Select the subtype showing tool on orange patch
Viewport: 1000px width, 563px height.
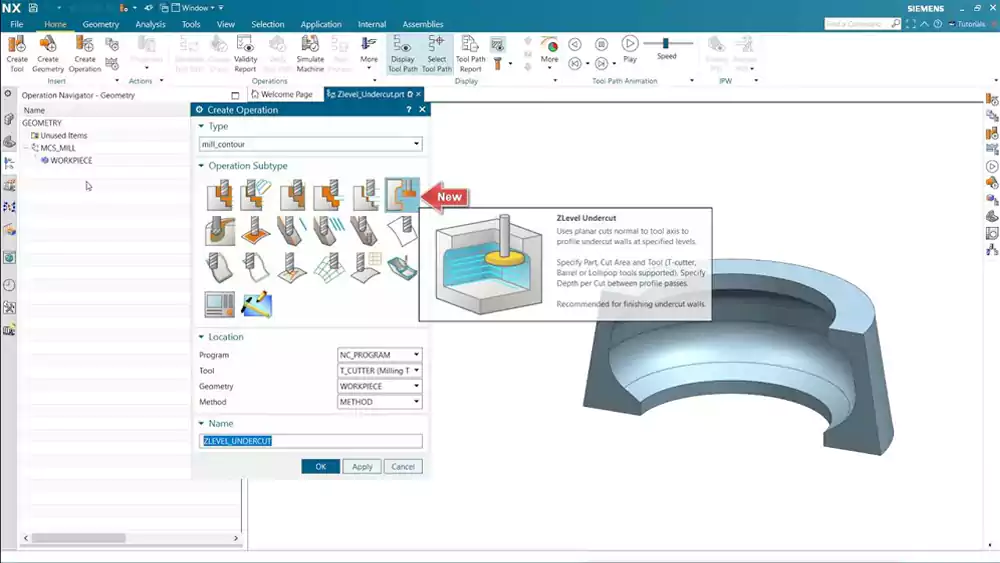click(256, 230)
